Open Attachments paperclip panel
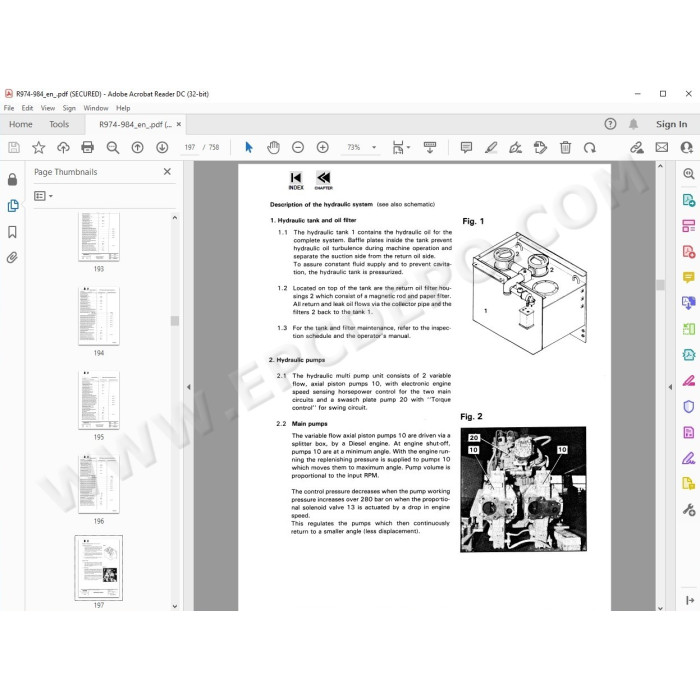 click(12, 258)
